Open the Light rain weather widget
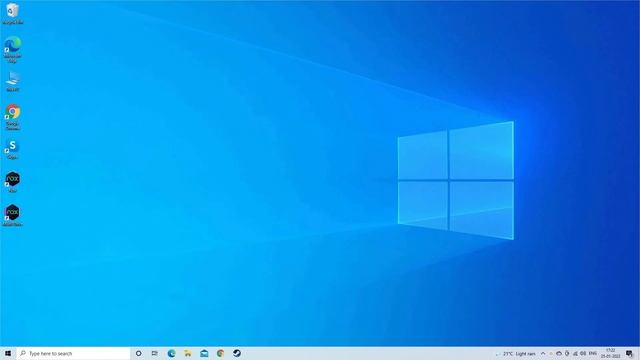 [516, 354]
